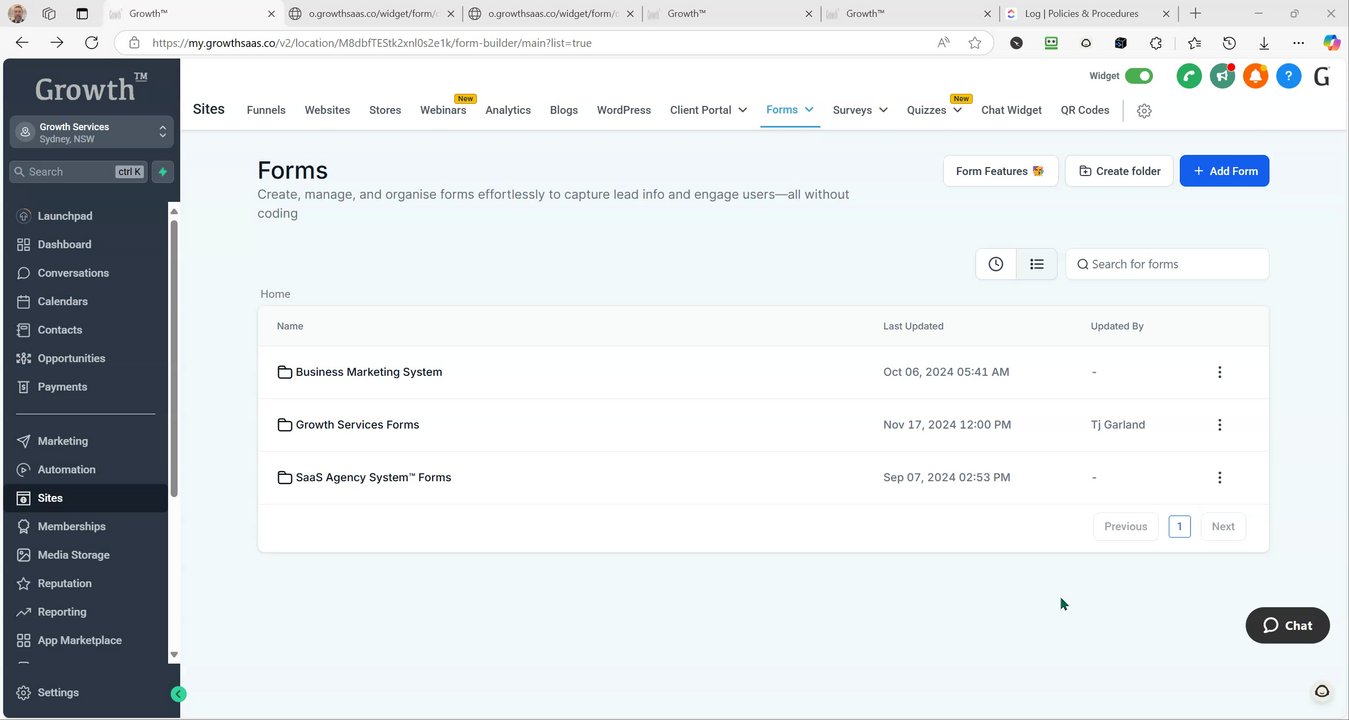Open Calendars in the sidebar

(62, 301)
